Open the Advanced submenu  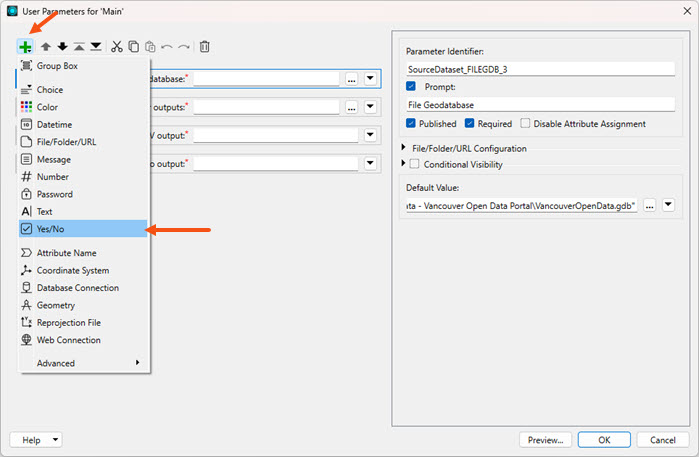point(82,363)
